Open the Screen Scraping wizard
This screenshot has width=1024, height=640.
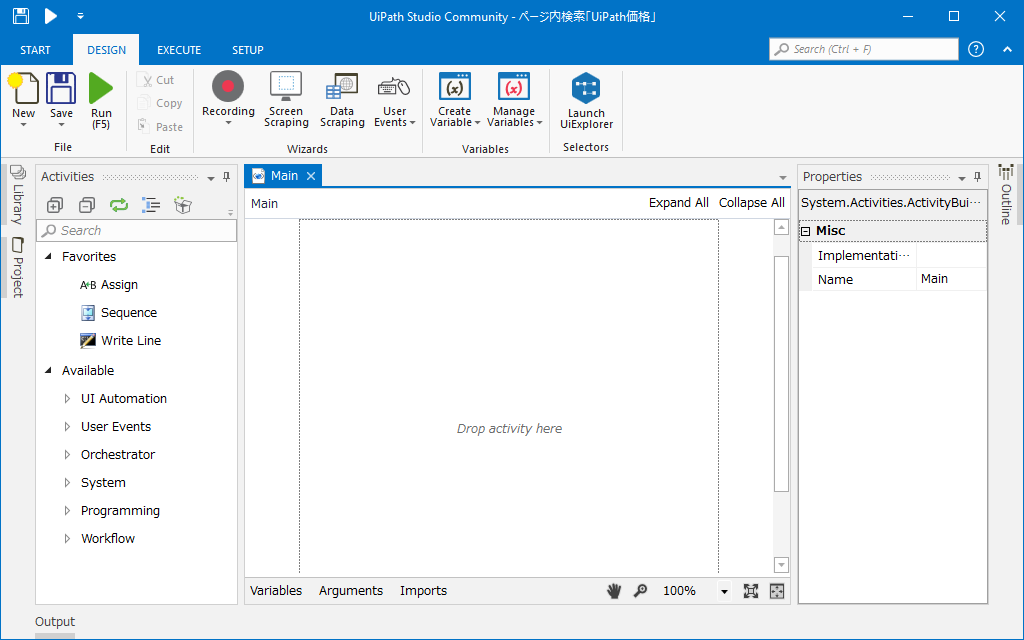286,87
